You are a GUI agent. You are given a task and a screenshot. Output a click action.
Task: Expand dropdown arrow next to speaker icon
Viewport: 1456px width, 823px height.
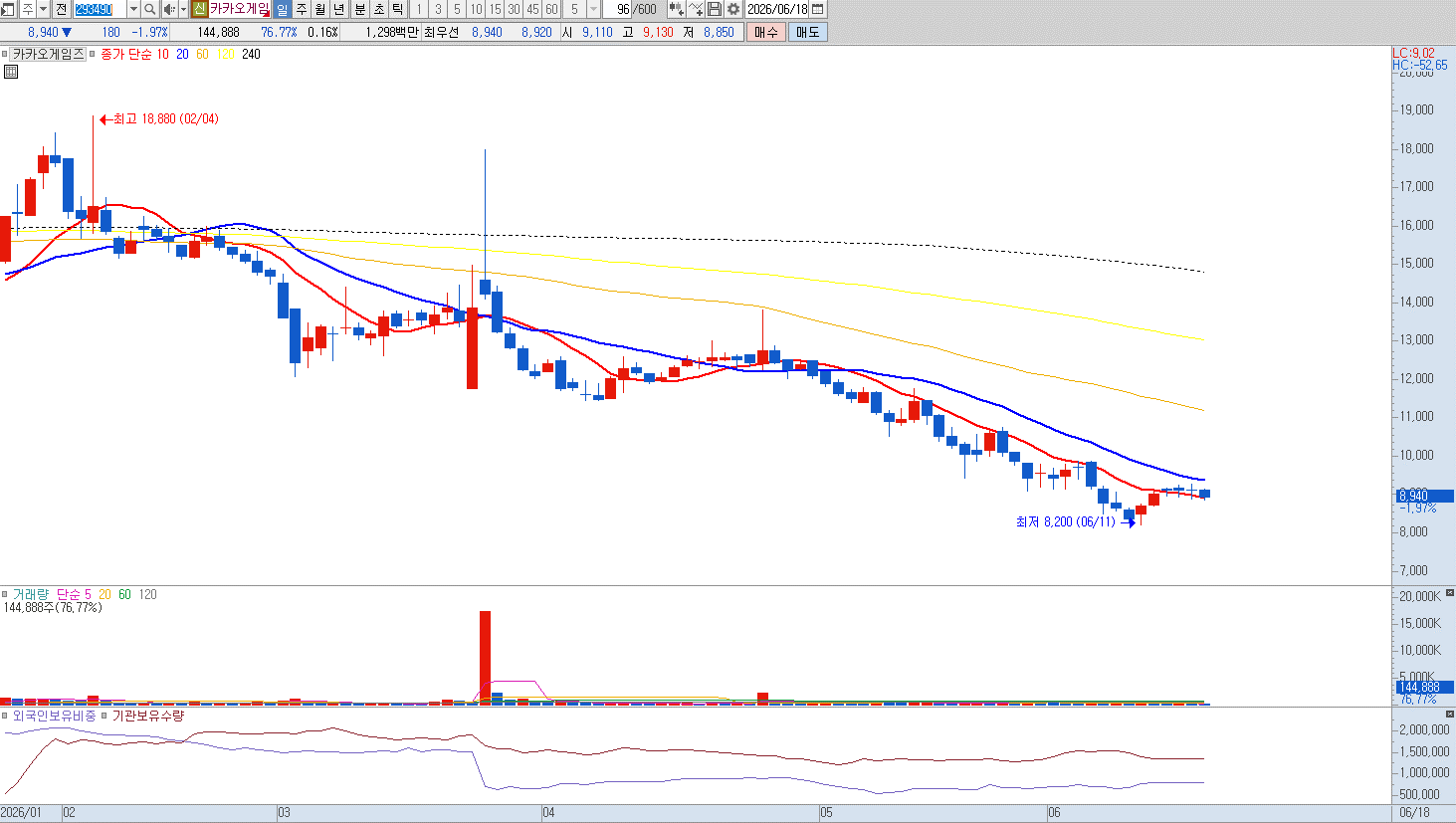pyautogui.click(x=183, y=9)
